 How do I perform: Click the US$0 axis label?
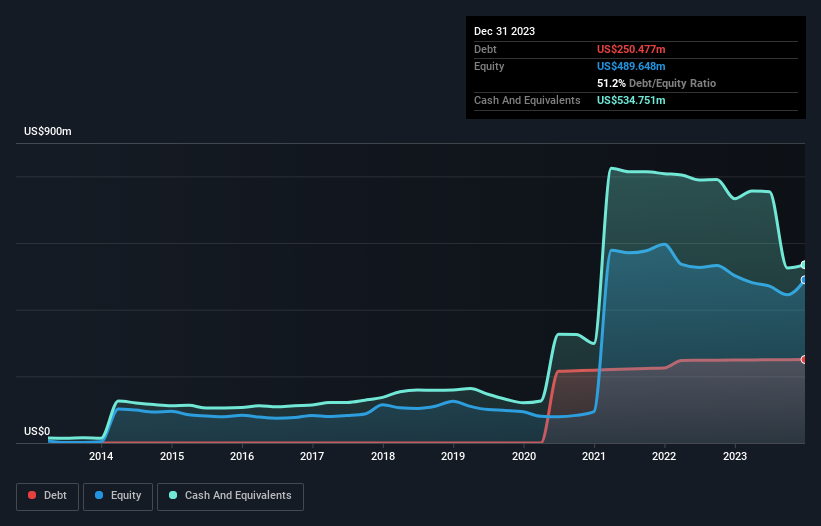click(37, 431)
